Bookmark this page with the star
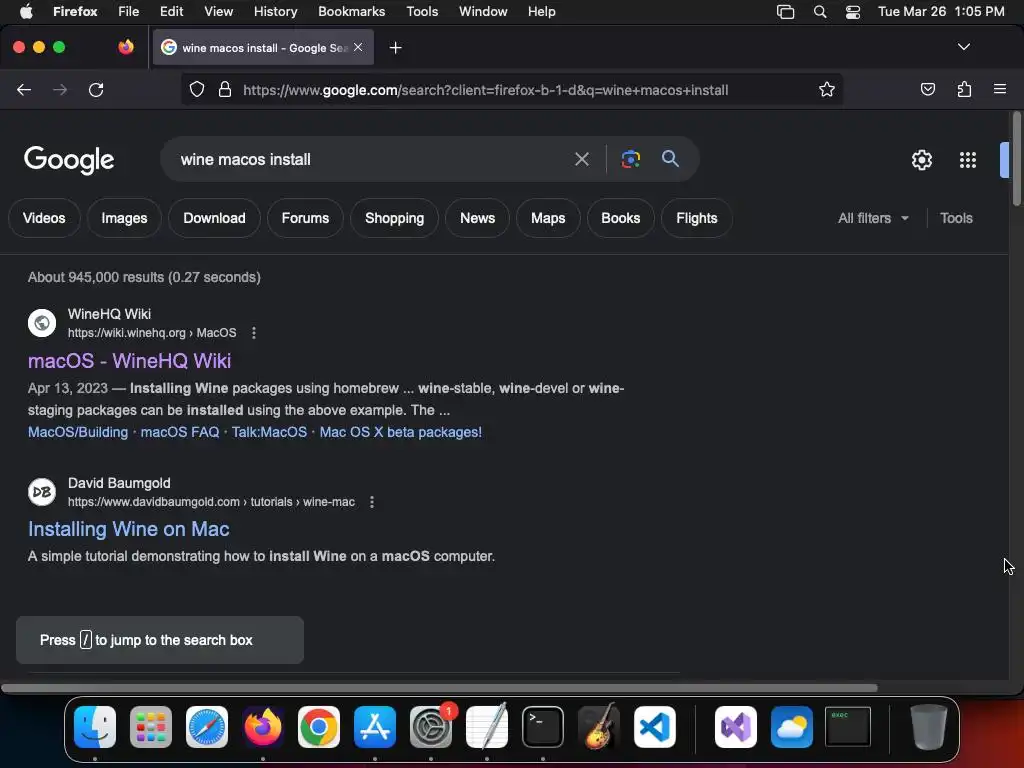 click(x=827, y=89)
